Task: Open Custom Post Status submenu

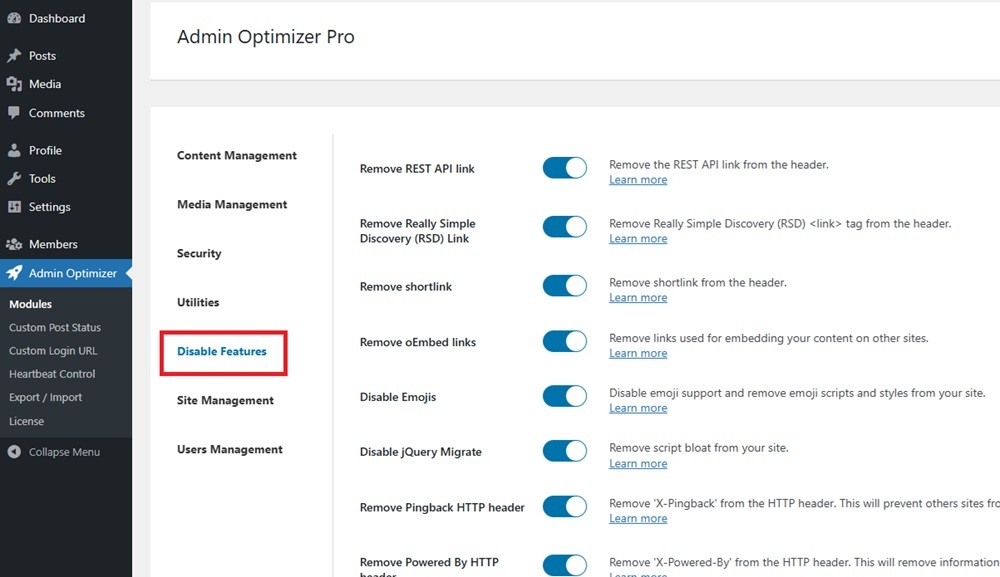Action: [55, 328]
